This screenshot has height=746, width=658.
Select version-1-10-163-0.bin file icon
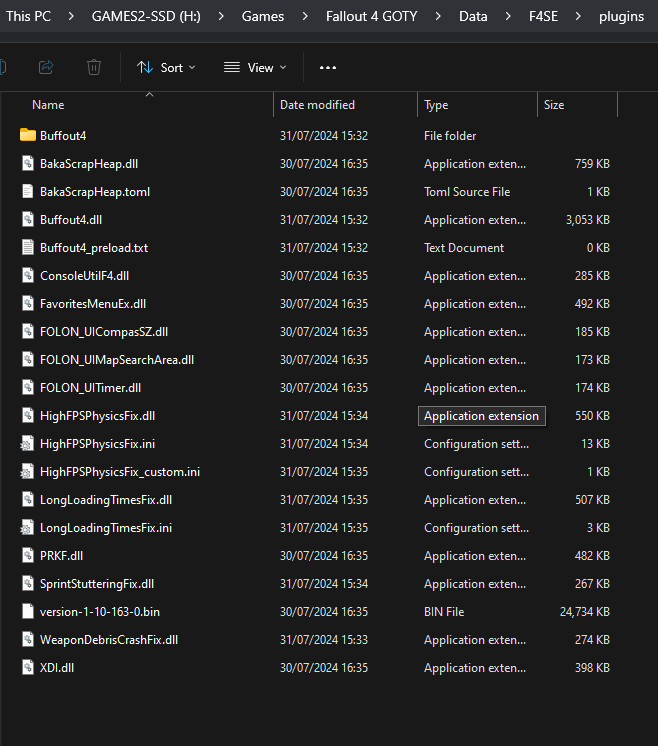point(28,612)
